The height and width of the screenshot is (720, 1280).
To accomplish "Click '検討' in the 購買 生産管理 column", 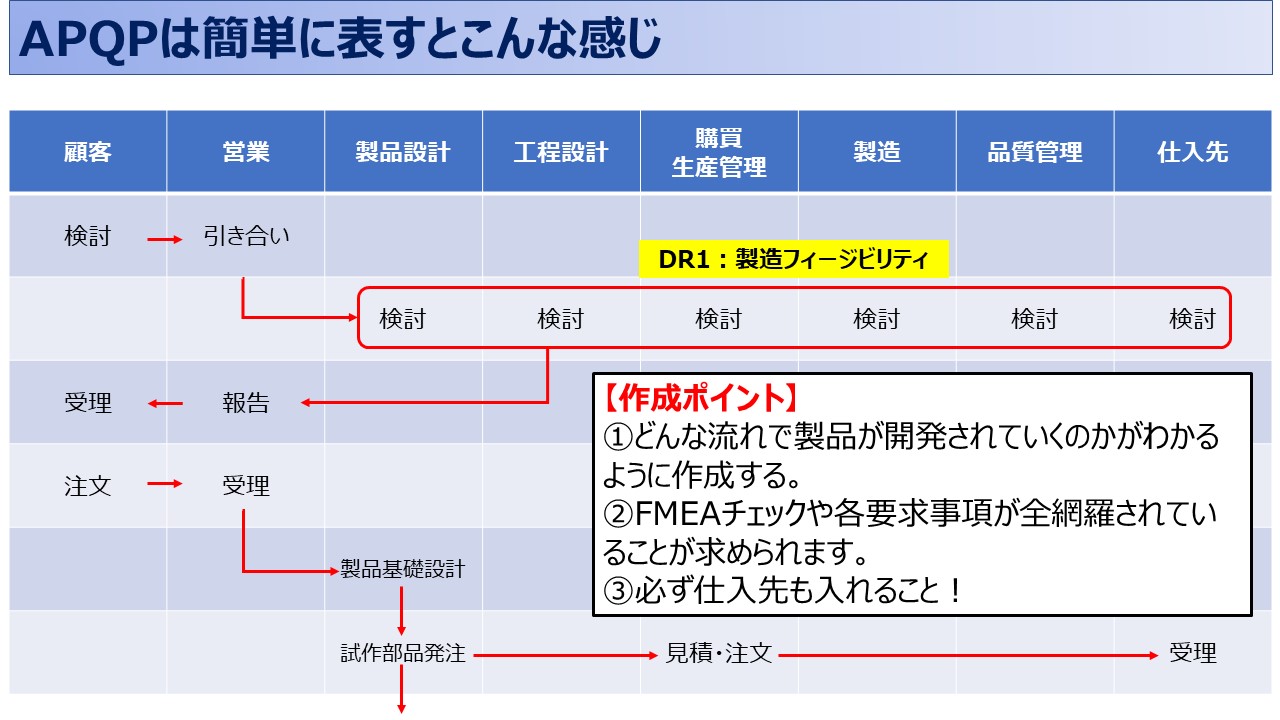I will coord(719,319).
